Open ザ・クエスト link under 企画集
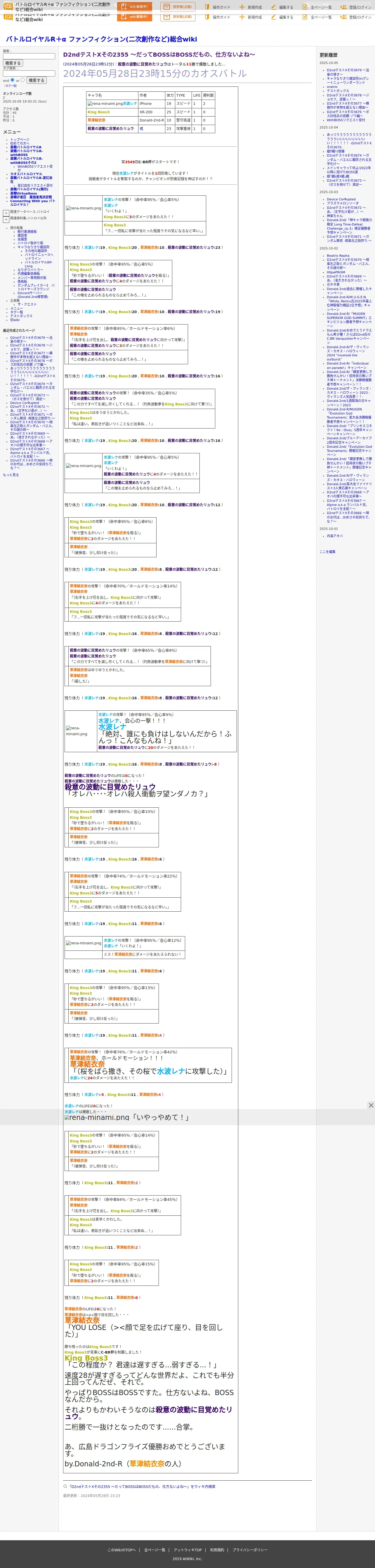Viewport: 375px width, 1568px height. tap(27, 304)
